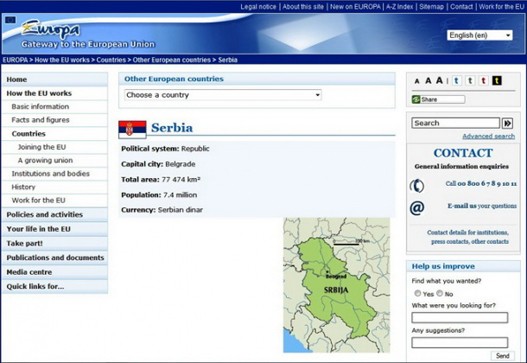This screenshot has height=363, width=527.
Task: Choose blue t color scheme
Action: click(x=456, y=81)
